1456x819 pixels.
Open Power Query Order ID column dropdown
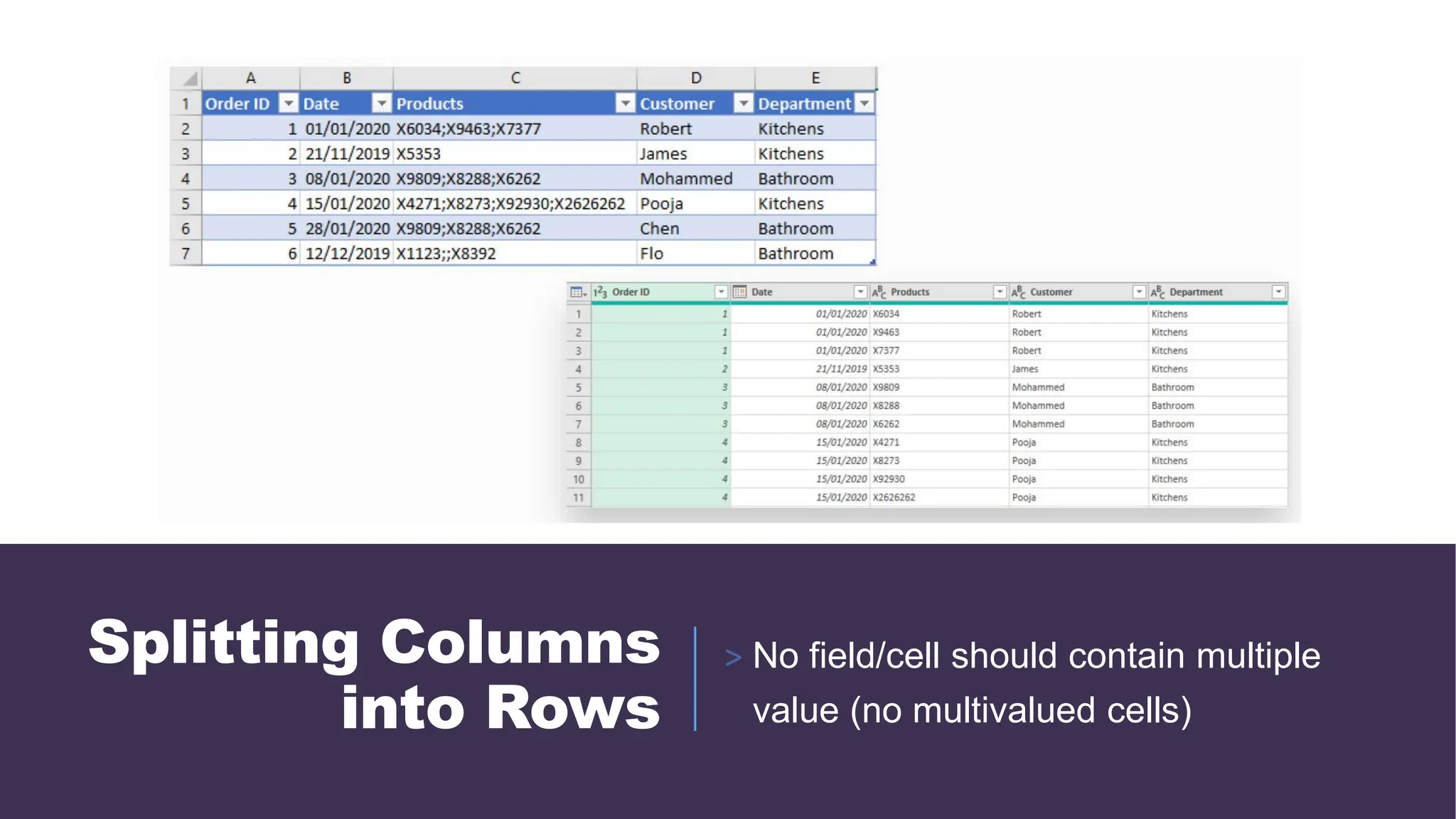tap(721, 292)
